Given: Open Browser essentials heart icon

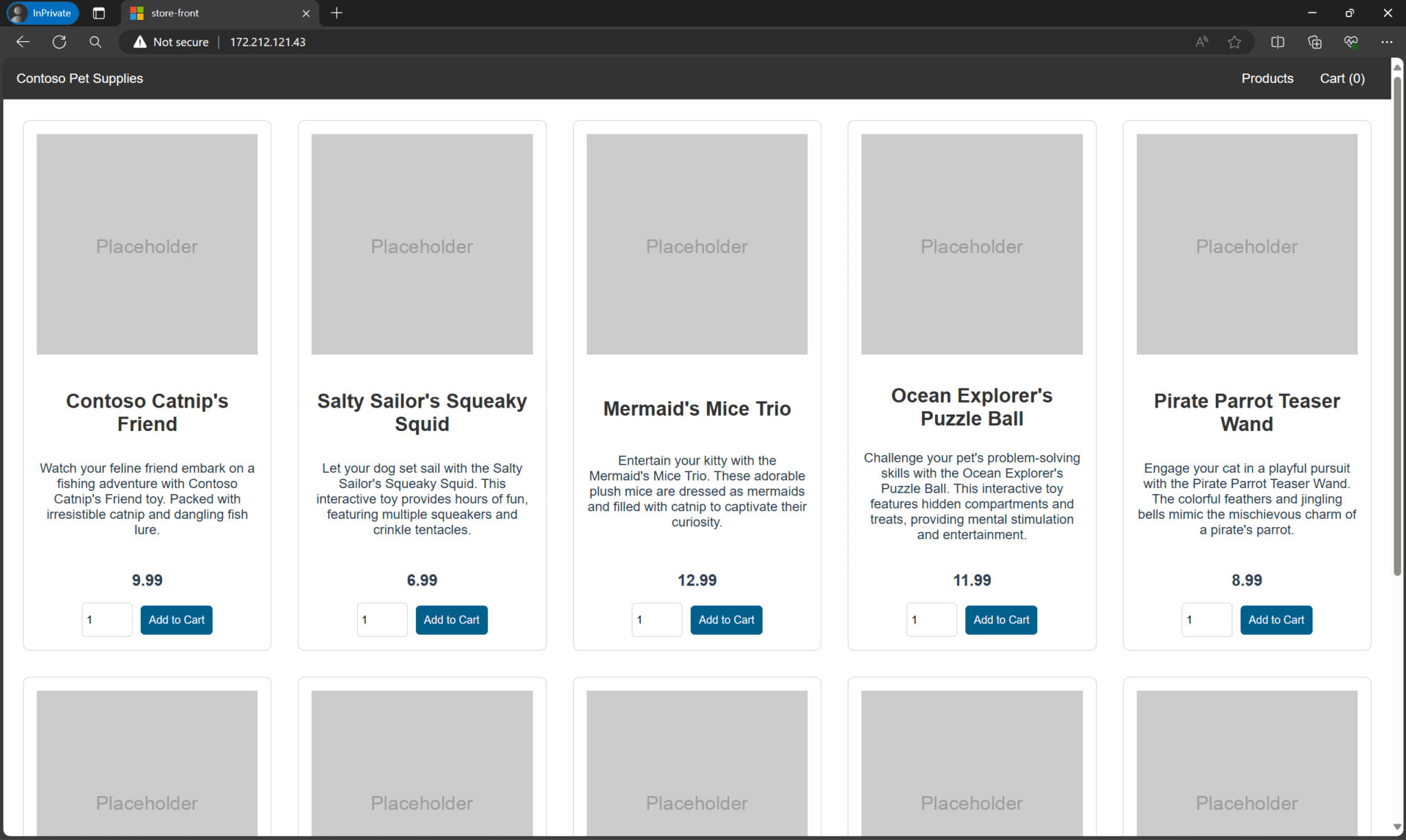Looking at the screenshot, I should coord(1351,42).
